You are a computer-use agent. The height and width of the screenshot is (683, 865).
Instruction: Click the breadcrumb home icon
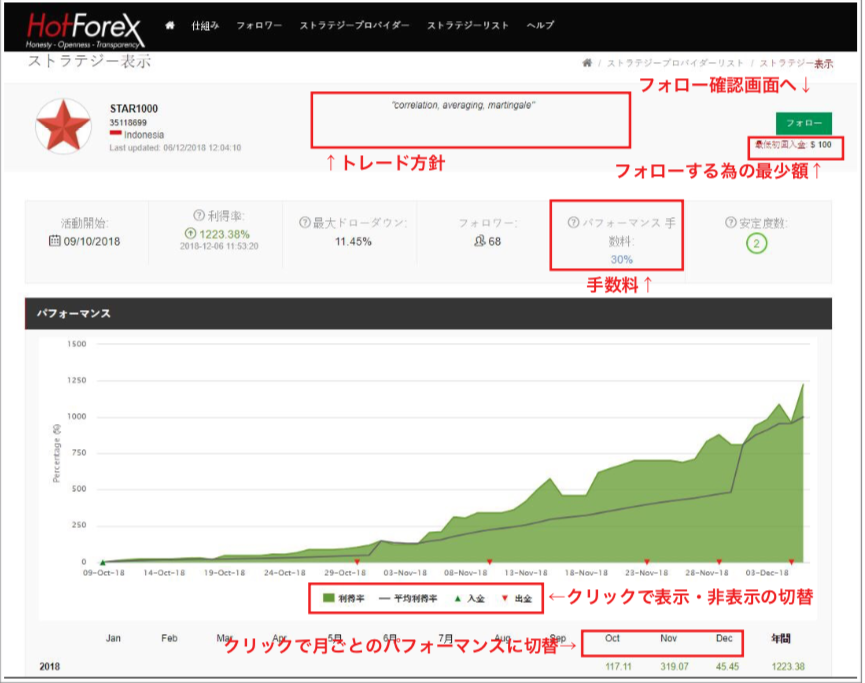tap(587, 63)
